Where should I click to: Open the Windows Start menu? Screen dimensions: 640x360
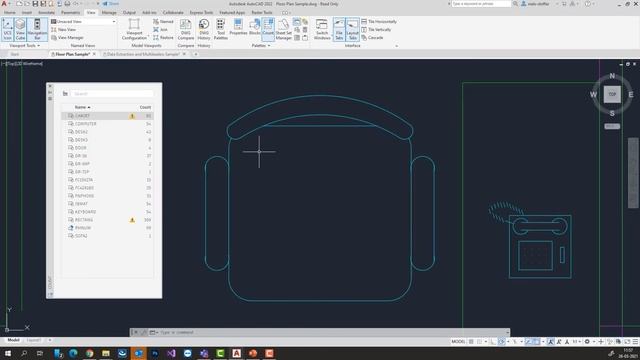pyautogui.click(x=8, y=353)
